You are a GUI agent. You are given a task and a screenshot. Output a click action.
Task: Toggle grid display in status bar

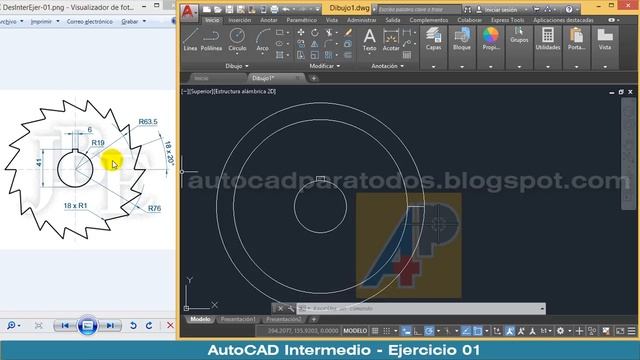[375, 331]
